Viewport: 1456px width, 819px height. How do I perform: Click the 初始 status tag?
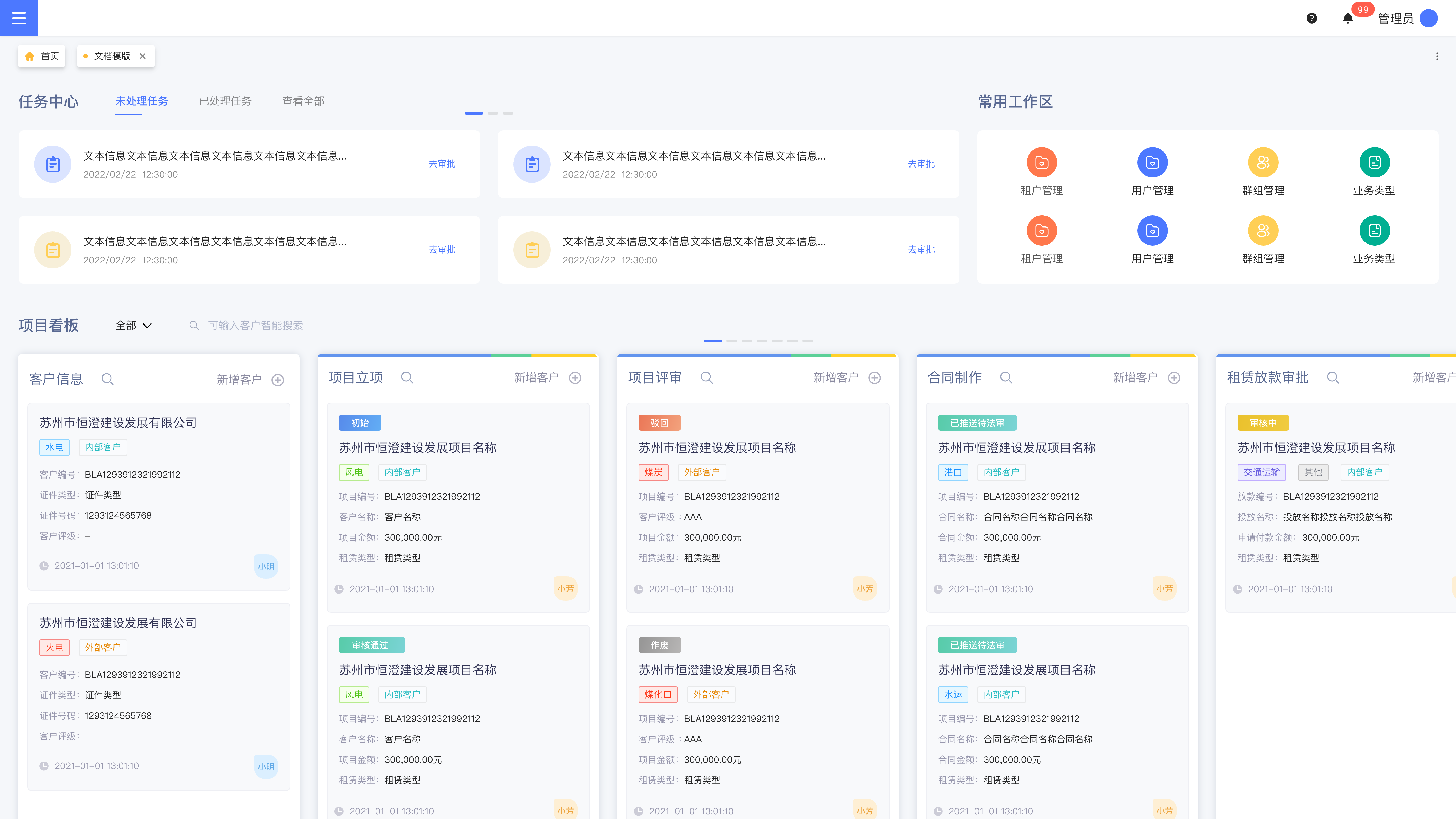tap(360, 423)
